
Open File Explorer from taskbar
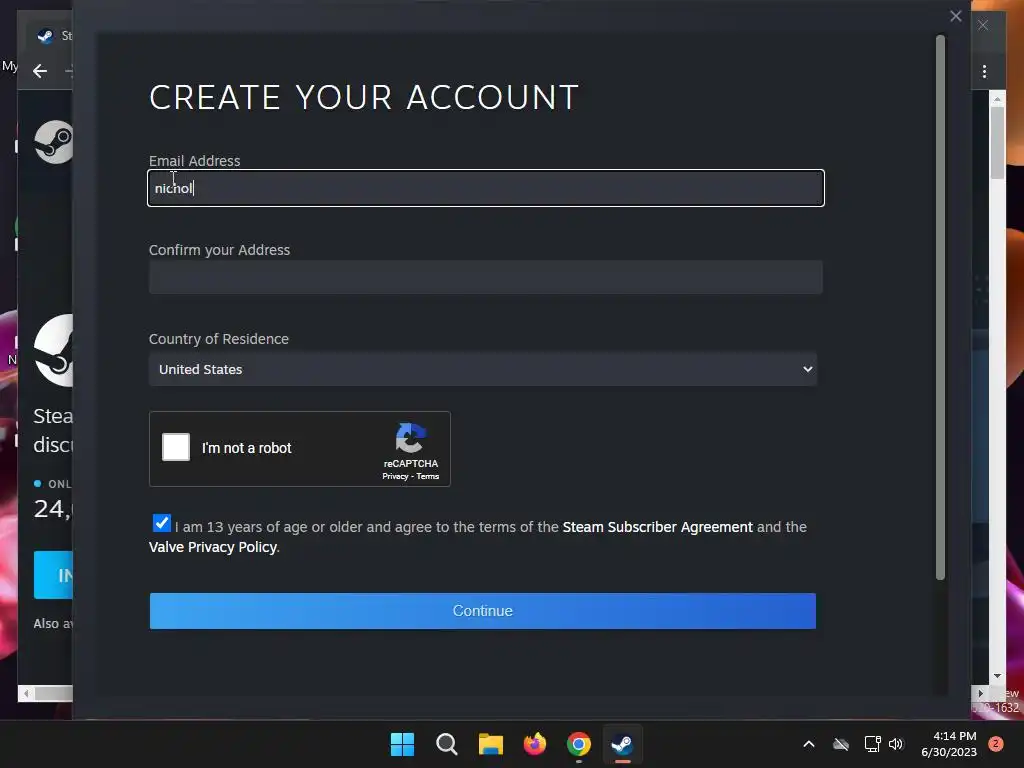click(490, 744)
